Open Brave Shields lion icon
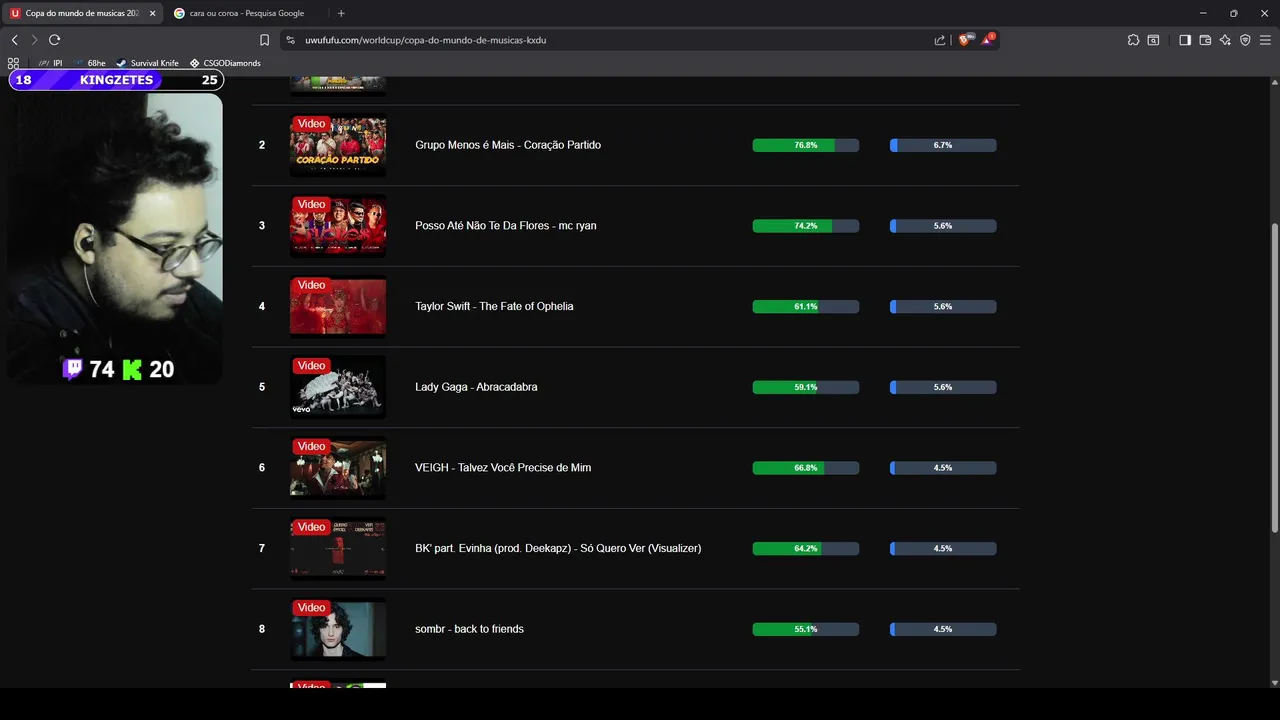1280x720 pixels. pos(966,40)
